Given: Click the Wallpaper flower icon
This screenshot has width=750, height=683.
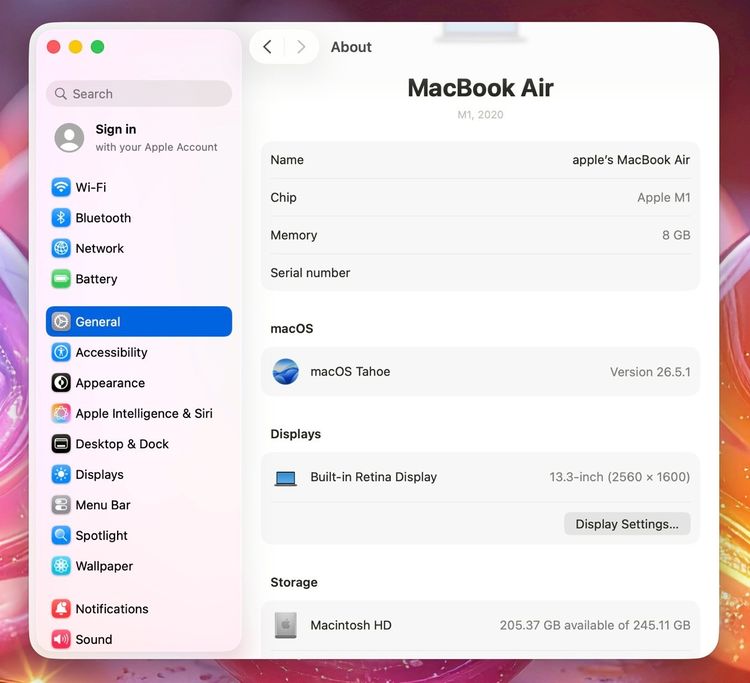Looking at the screenshot, I should tap(61, 566).
